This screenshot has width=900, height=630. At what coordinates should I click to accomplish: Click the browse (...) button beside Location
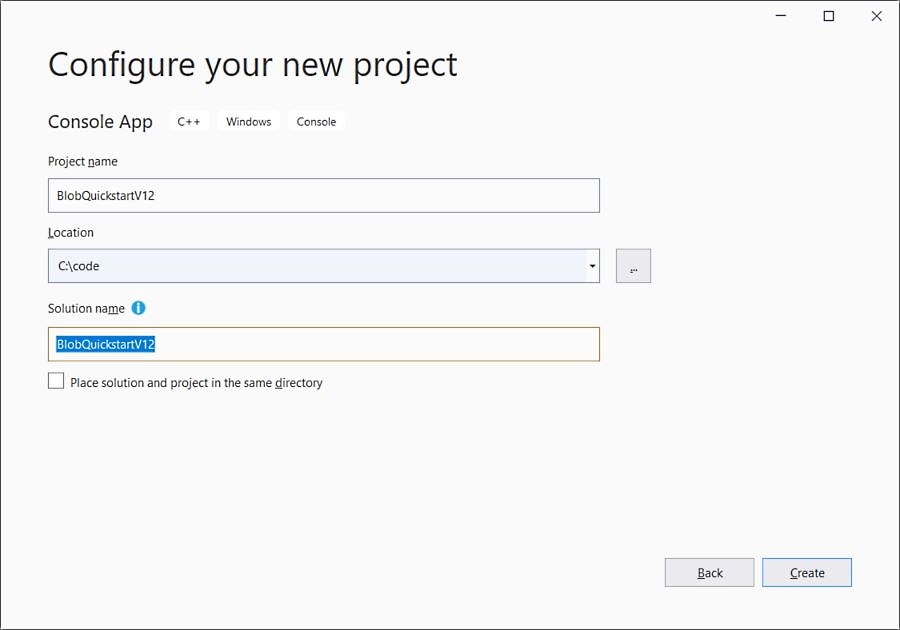(633, 265)
